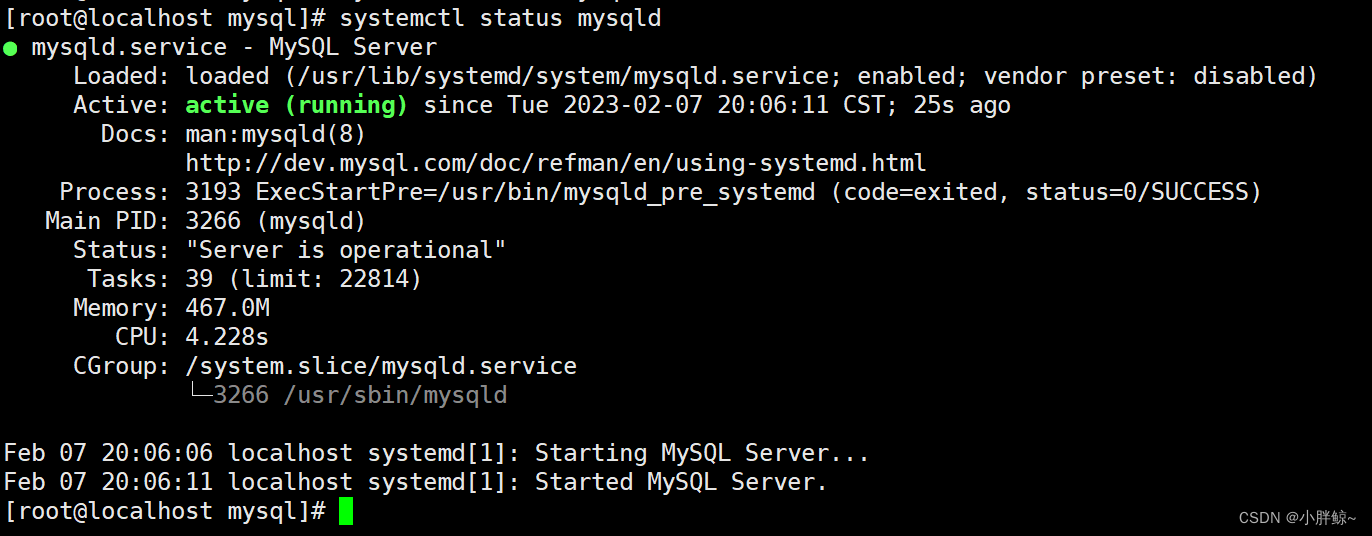Click the systemctl status mysqld command
The height and width of the screenshot is (536, 1372).
(x=501, y=18)
